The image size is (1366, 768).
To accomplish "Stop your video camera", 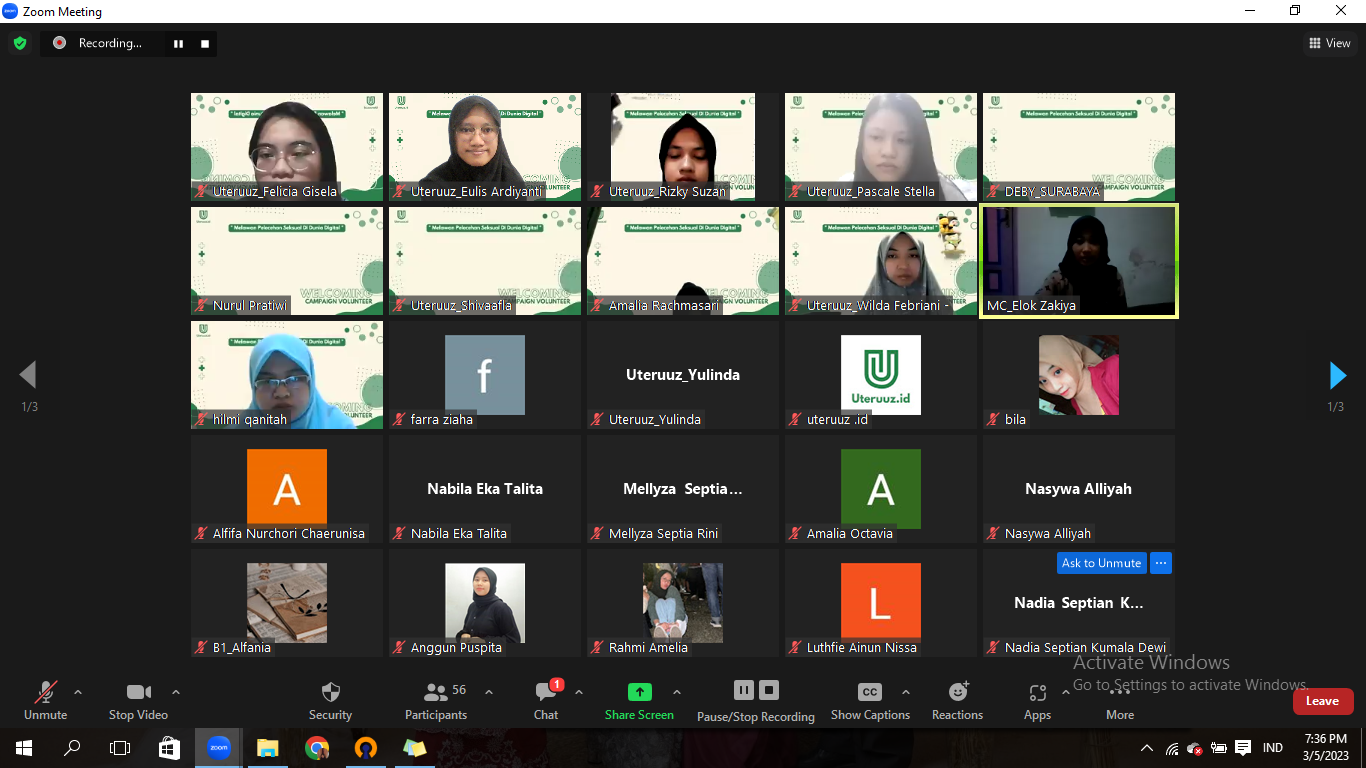I will (138, 700).
